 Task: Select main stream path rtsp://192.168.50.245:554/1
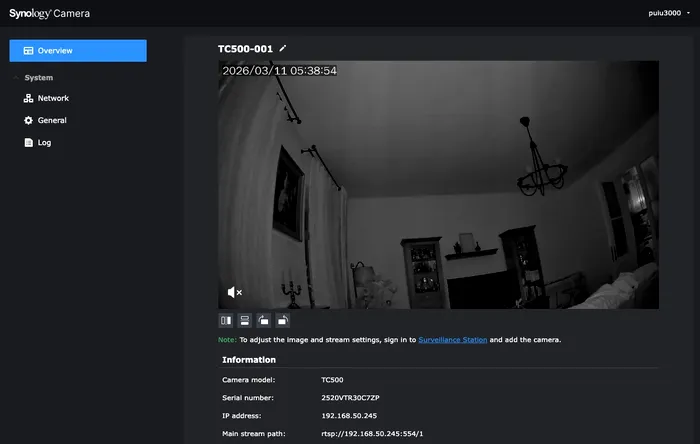point(372,433)
